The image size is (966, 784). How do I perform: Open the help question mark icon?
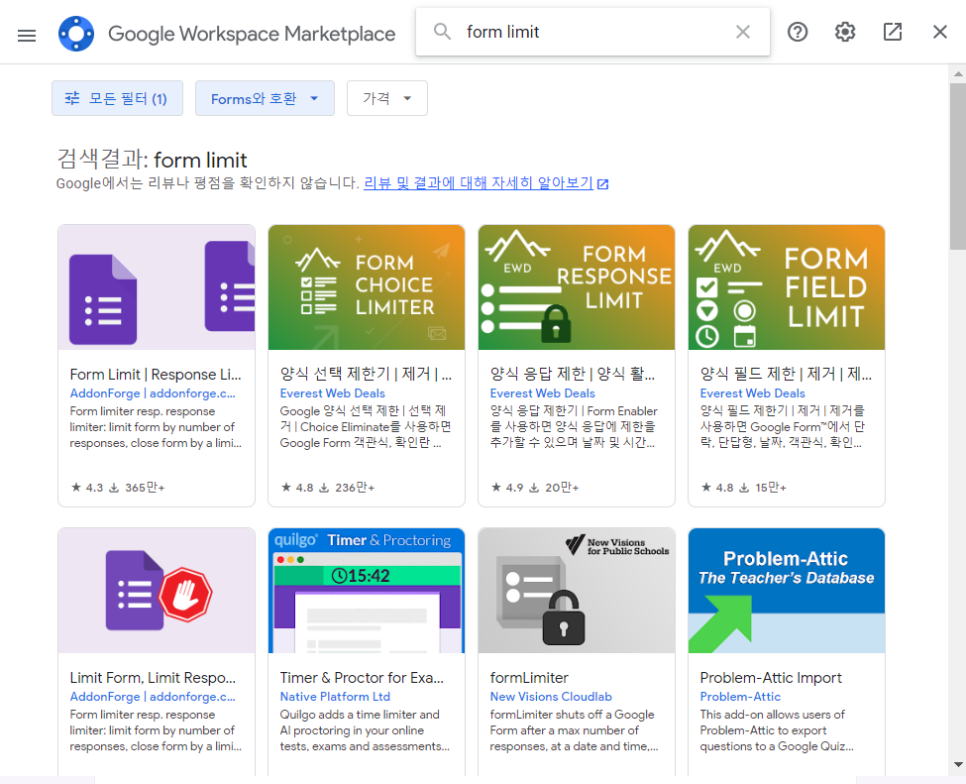tap(797, 32)
